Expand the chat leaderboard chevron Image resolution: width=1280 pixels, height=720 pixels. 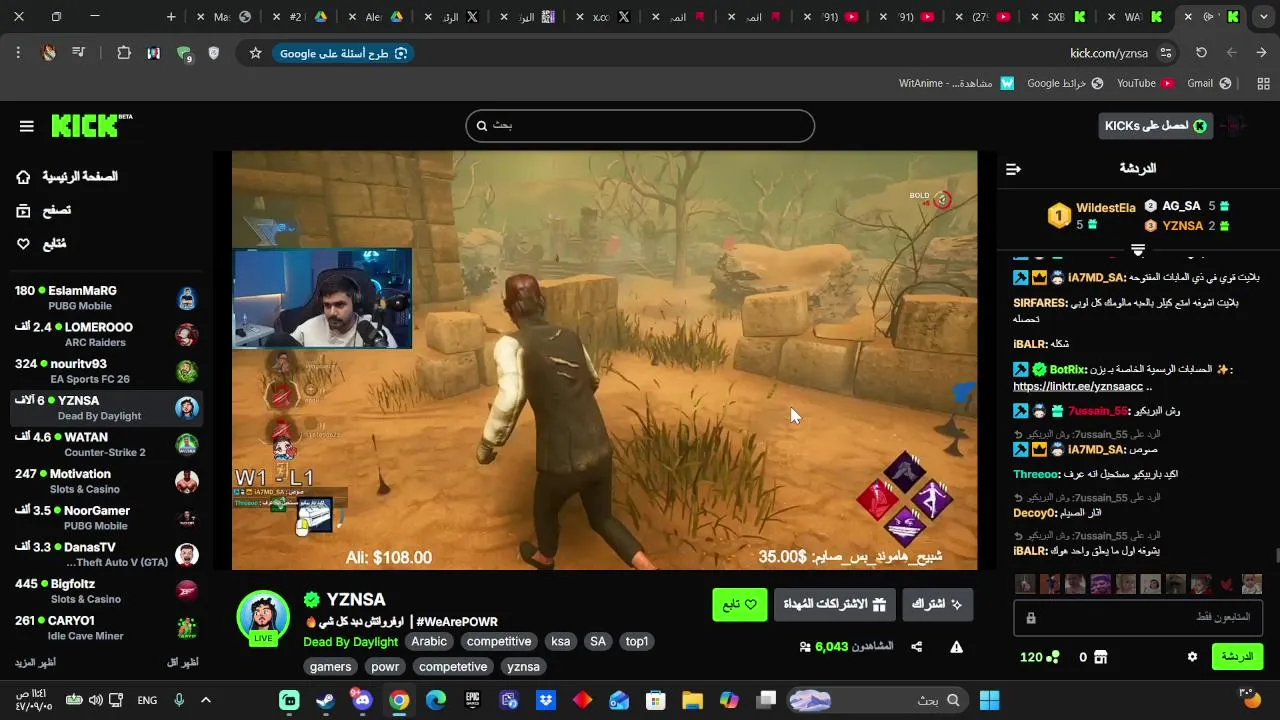click(1138, 250)
